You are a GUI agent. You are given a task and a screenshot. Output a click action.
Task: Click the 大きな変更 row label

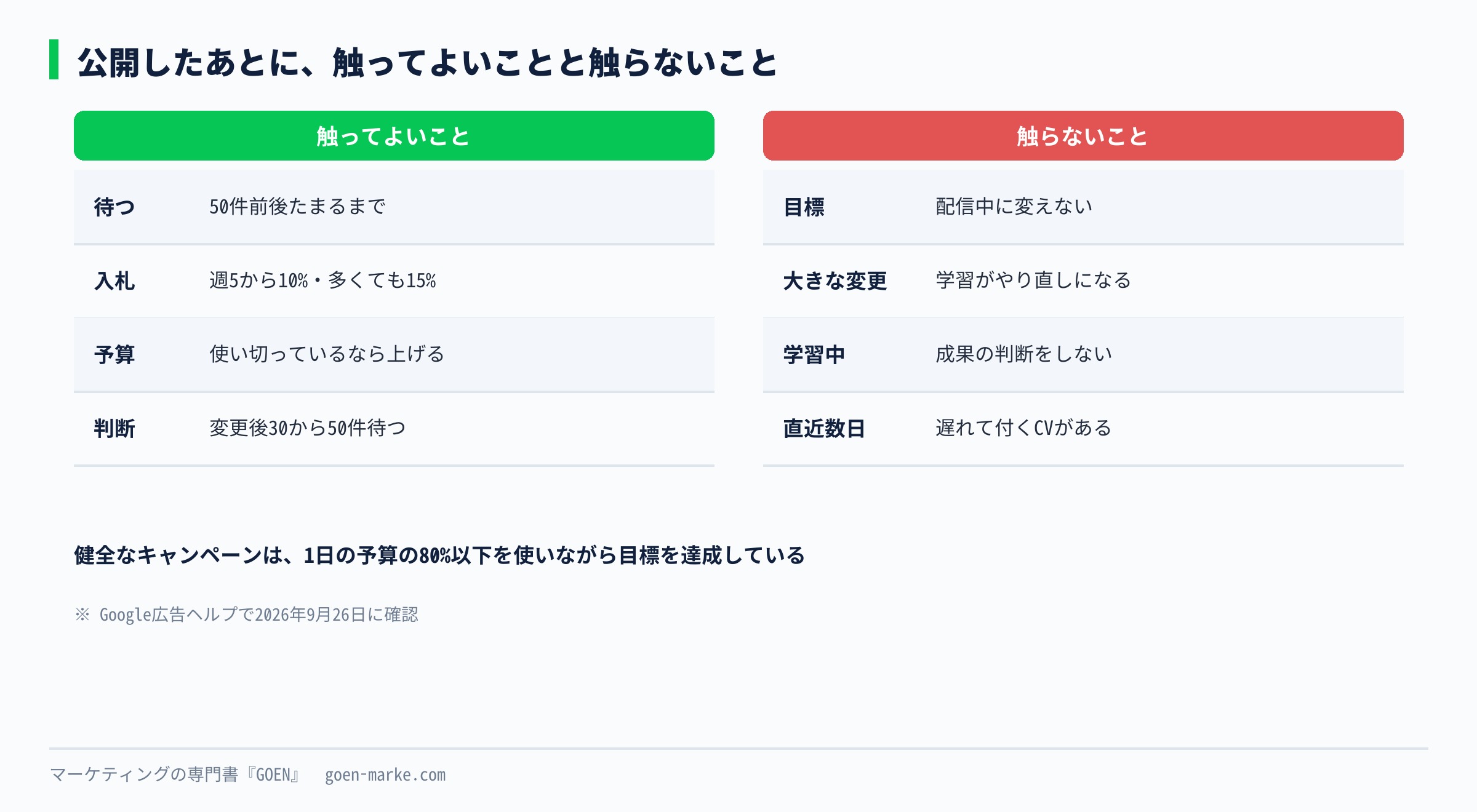coord(835,281)
